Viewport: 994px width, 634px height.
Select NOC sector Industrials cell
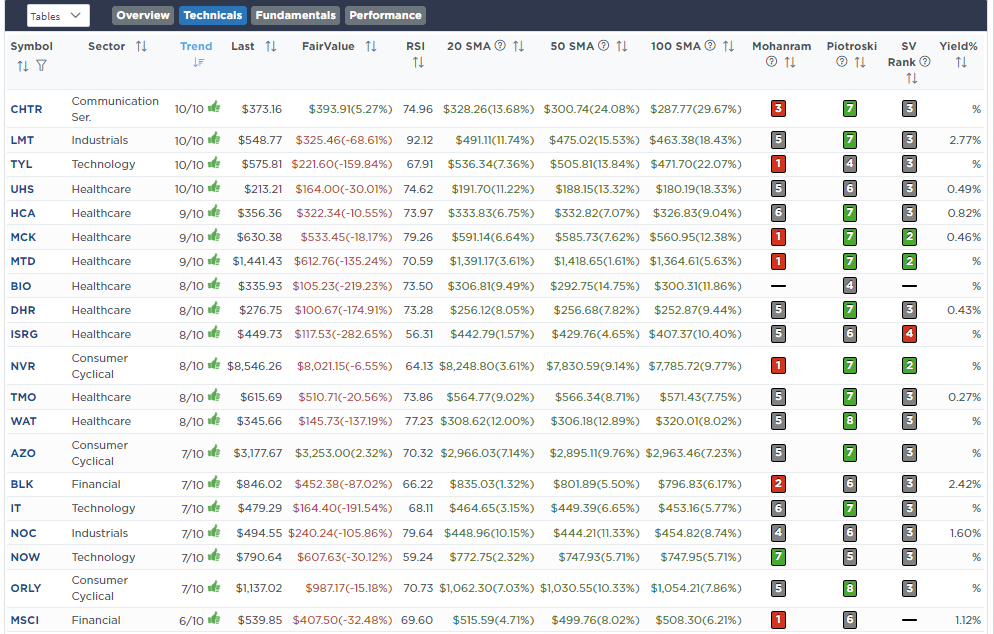(100, 533)
